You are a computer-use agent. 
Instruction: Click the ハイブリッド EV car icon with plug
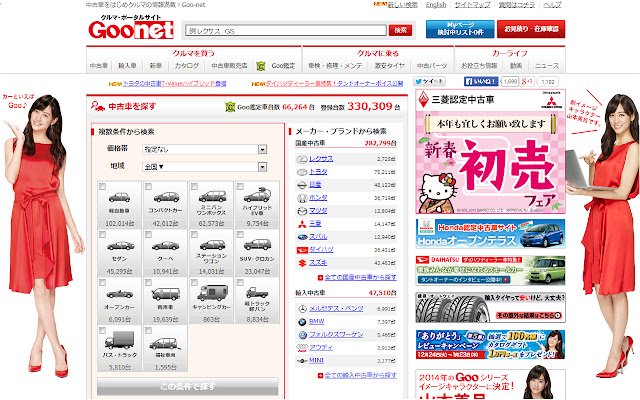[258, 196]
